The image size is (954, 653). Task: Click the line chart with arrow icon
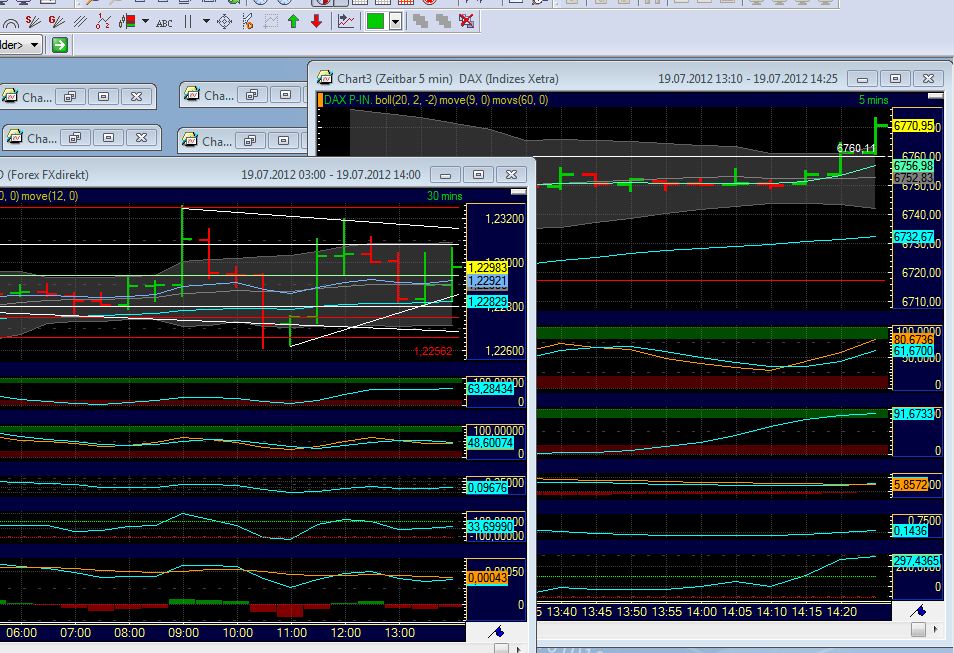click(x=346, y=22)
